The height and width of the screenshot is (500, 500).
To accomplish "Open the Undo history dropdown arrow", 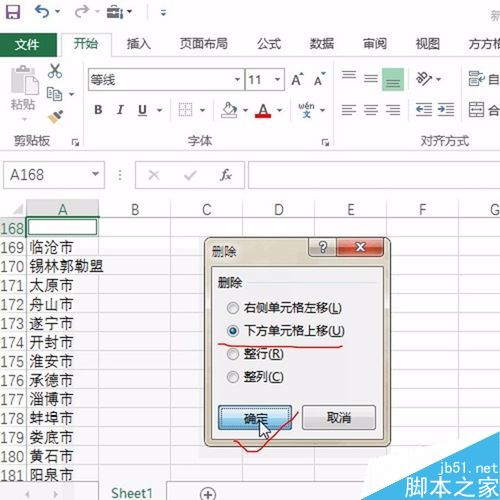I will pyautogui.click(x=57, y=12).
